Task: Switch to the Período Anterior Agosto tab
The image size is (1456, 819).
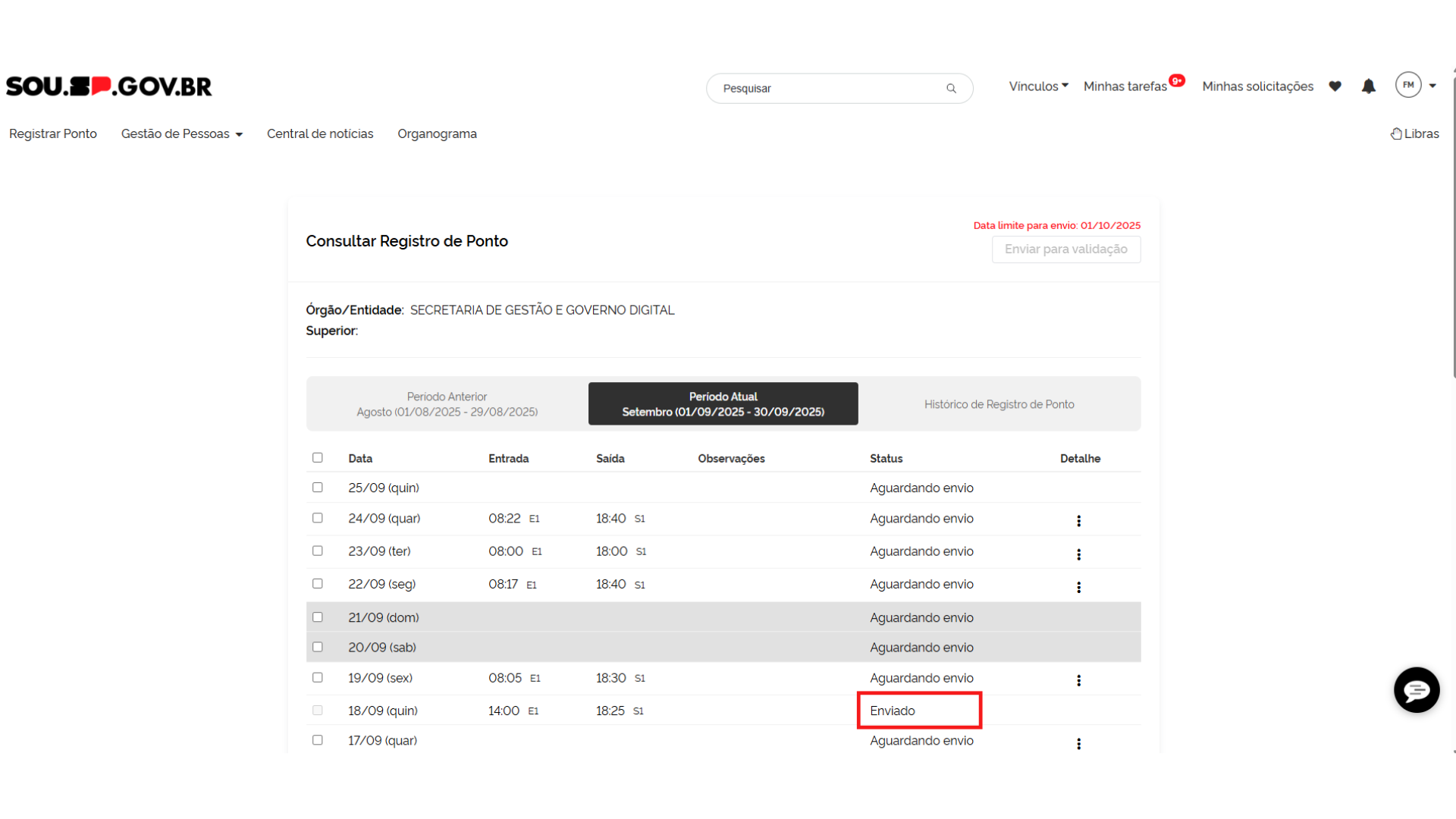Action: pyautogui.click(x=447, y=404)
